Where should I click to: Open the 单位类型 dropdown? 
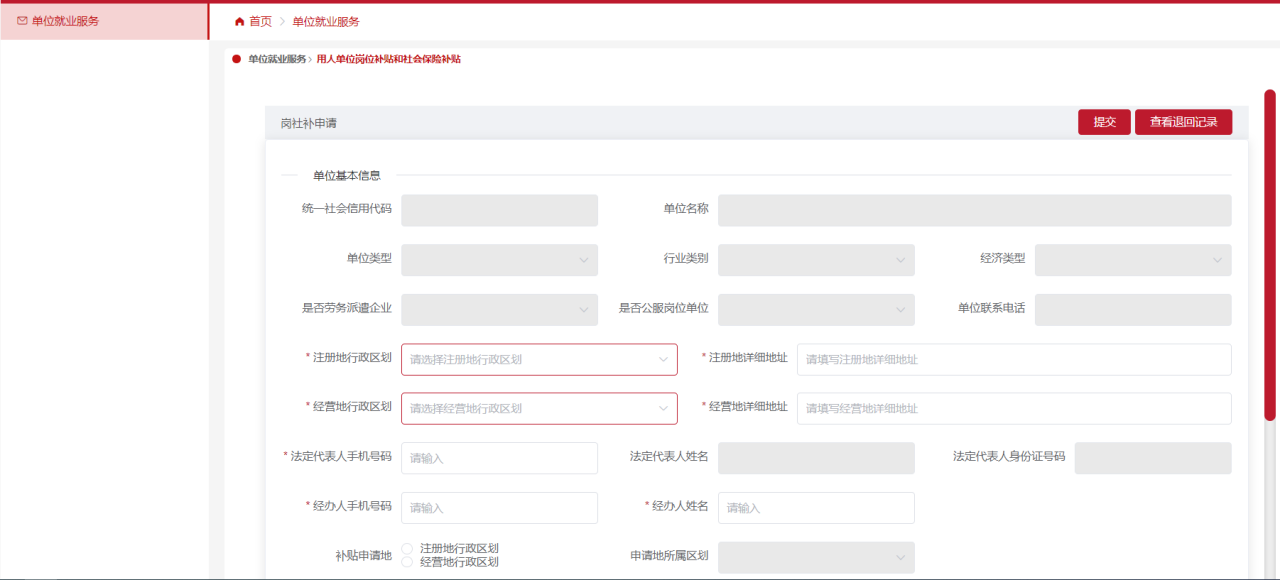(499, 260)
